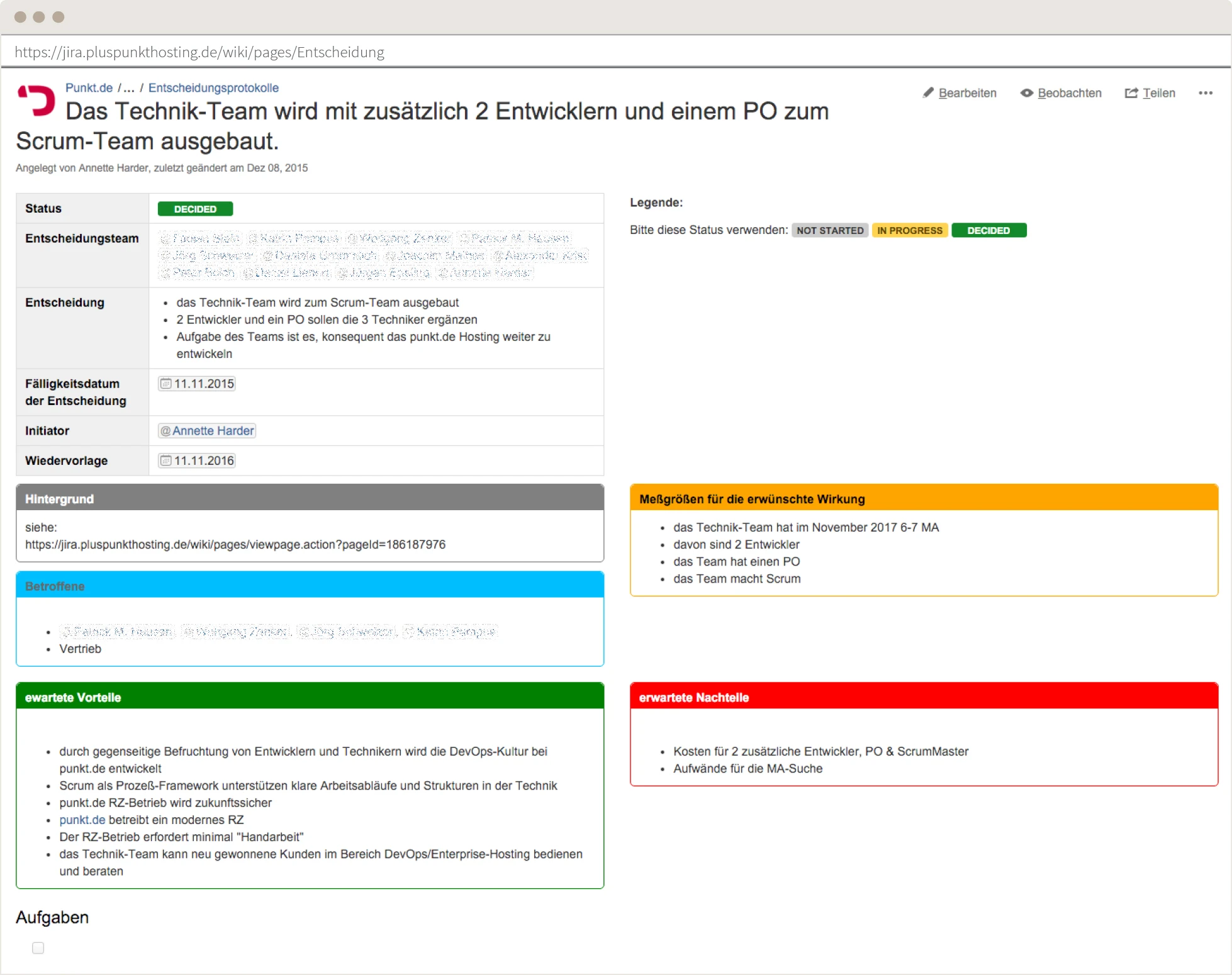
Task: Click bullet 'Der RZ-Betrieb erfordert minimal "Handarbeit"'
Action: click(x=181, y=837)
